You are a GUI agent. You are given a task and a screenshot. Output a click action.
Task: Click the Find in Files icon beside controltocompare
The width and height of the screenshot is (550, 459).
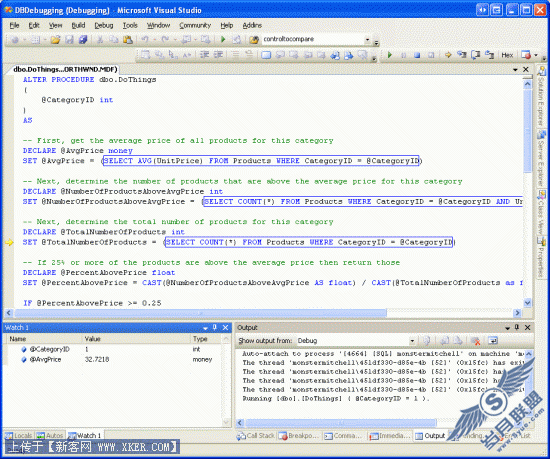coord(254,40)
